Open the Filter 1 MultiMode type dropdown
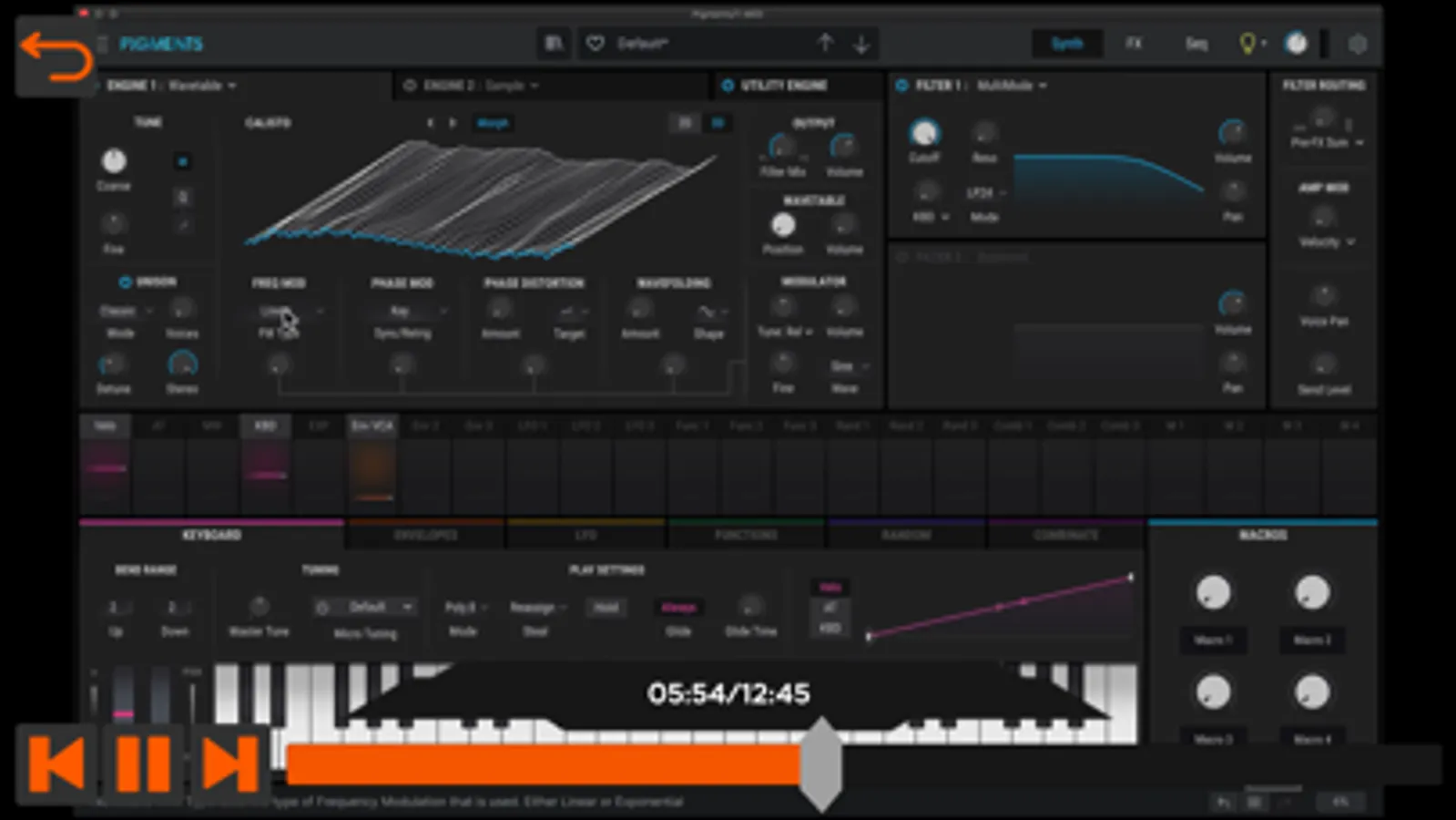Image resolution: width=1456 pixels, height=820 pixels. click(1012, 86)
